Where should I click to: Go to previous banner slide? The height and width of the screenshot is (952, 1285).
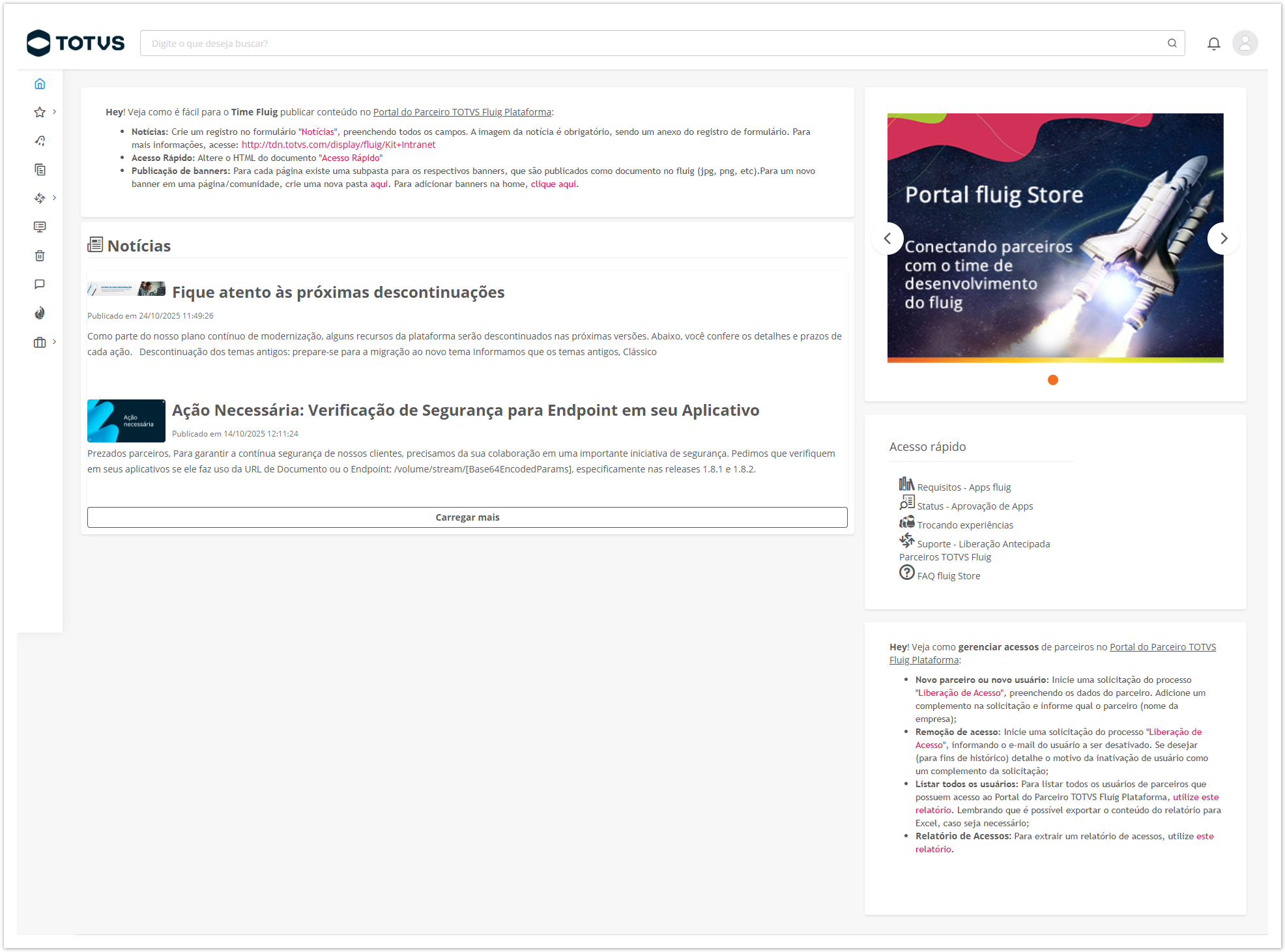(x=888, y=238)
